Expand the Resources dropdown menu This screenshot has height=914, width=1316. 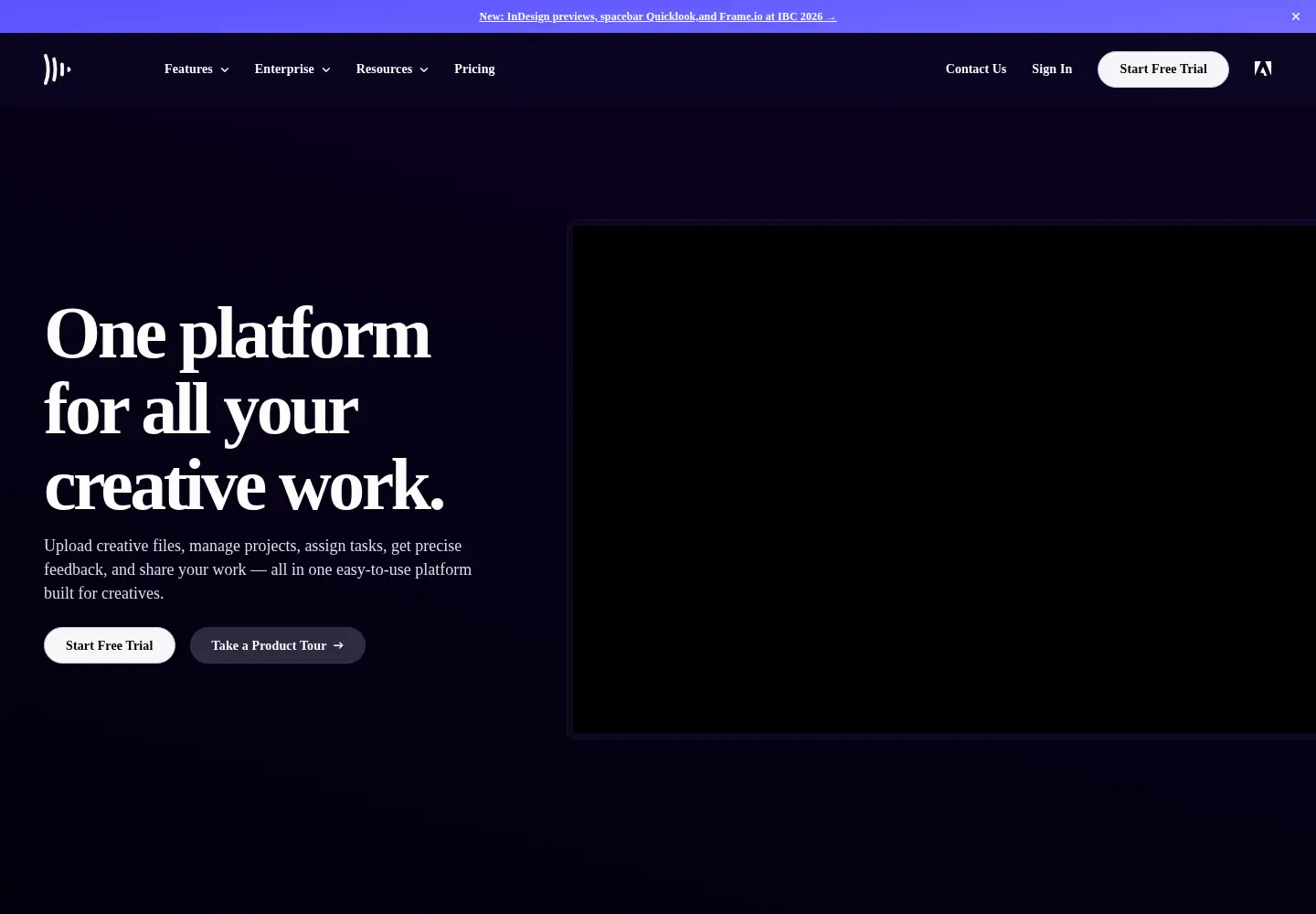392,69
